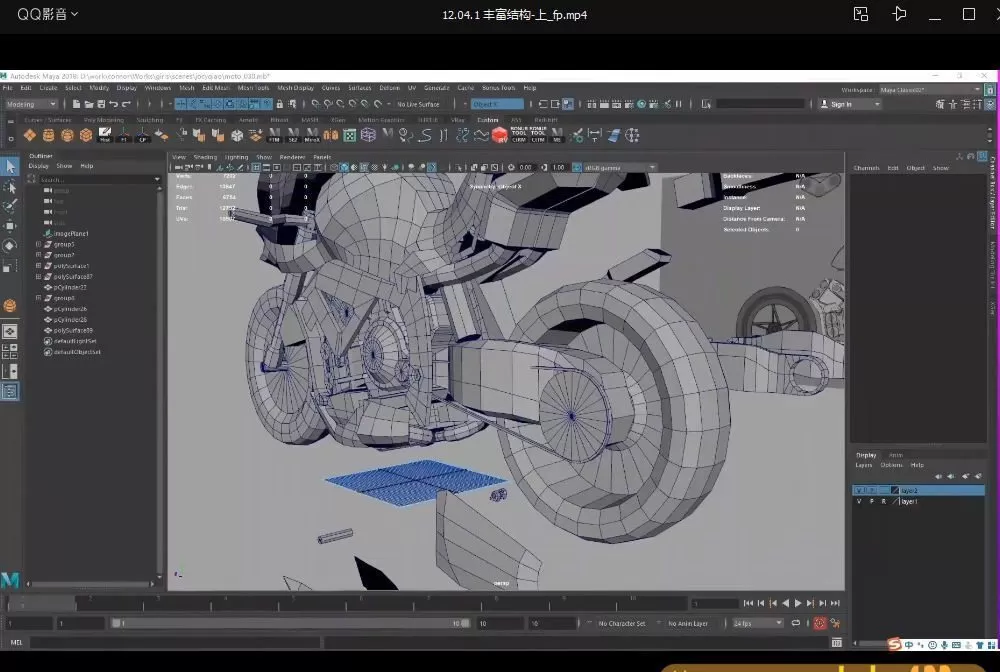Toggle visibility V of layer2
The image size is (1000, 672).
tap(859, 491)
